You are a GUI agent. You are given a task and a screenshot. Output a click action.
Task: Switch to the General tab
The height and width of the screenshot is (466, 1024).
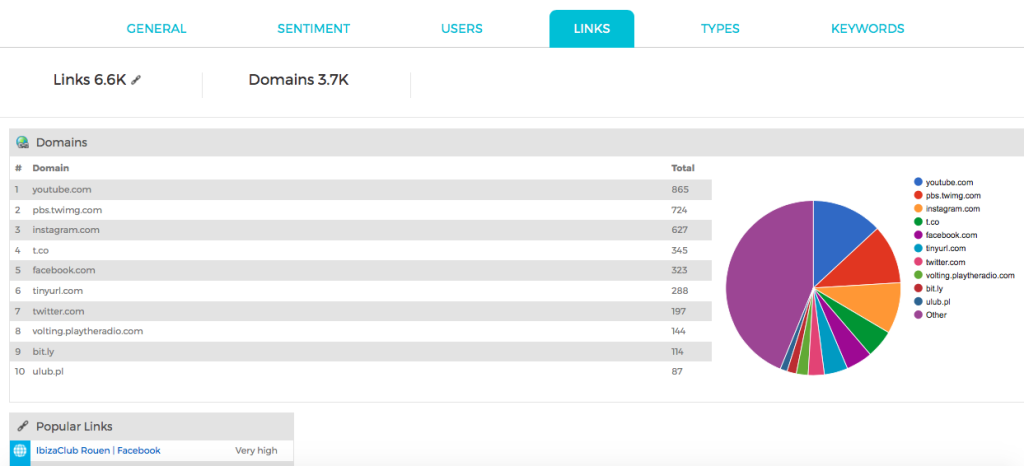pos(157,29)
